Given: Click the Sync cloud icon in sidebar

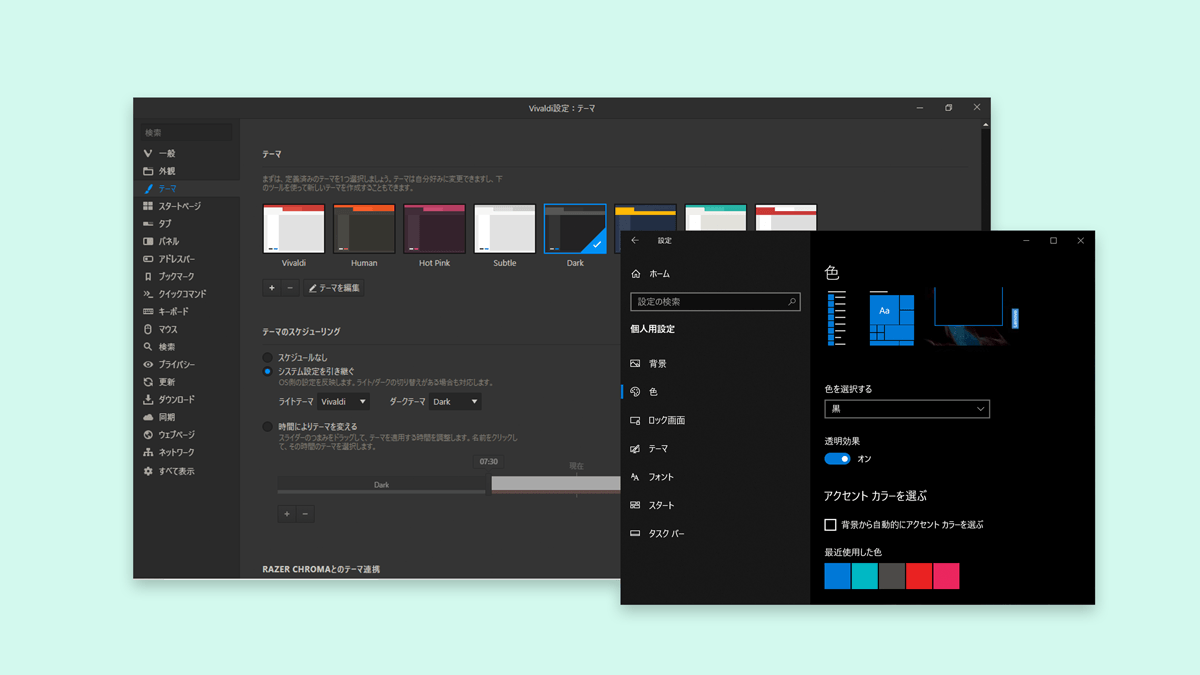Looking at the screenshot, I should [148, 417].
